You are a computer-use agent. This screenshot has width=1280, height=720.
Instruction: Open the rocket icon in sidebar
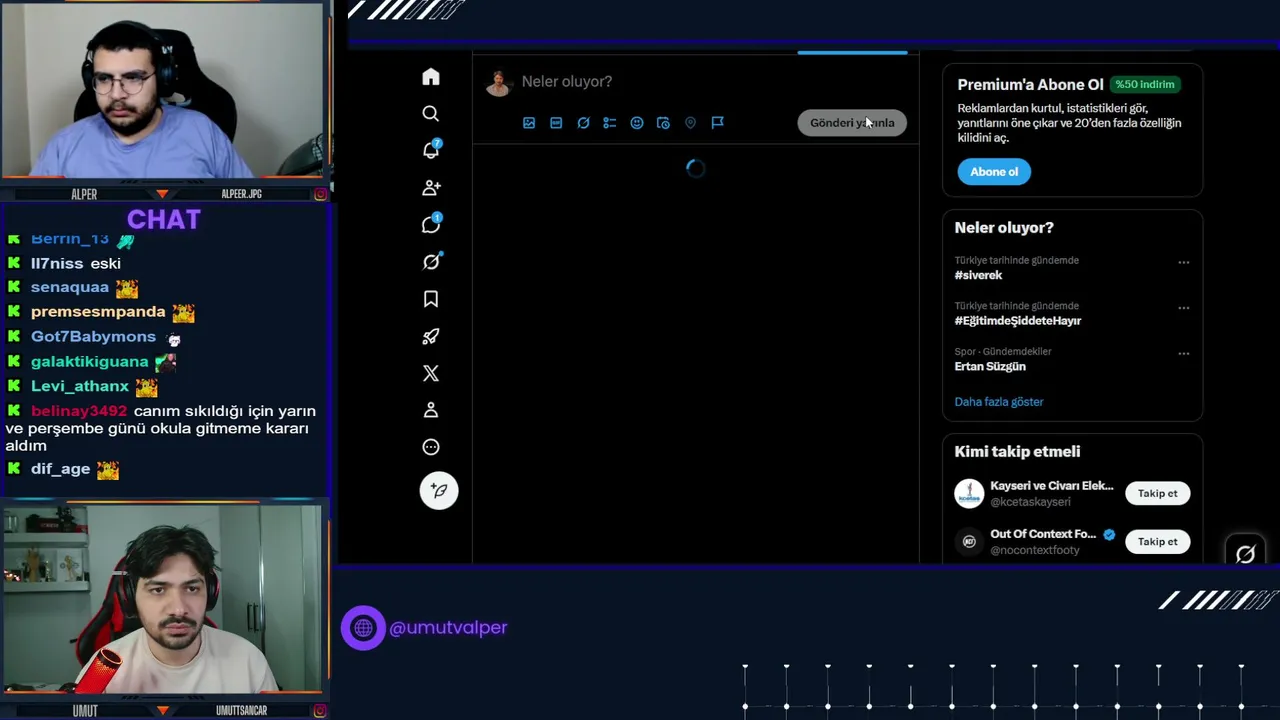[431, 336]
